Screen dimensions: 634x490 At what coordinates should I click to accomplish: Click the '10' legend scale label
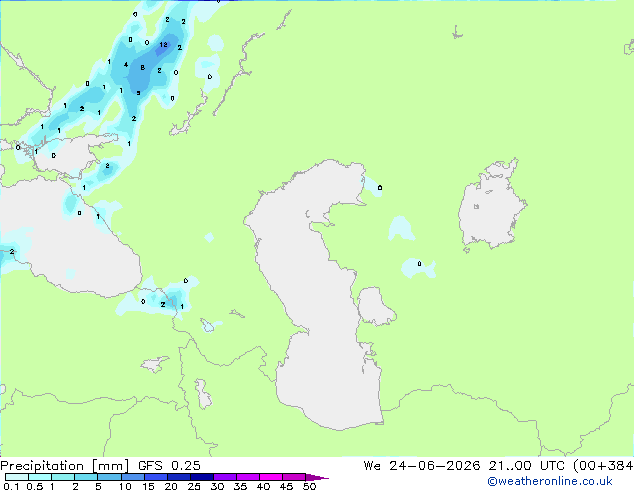point(125,486)
